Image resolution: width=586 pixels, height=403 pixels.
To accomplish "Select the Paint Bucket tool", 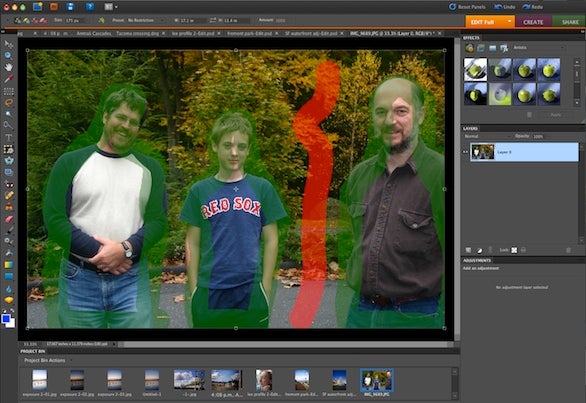I will click(x=8, y=253).
